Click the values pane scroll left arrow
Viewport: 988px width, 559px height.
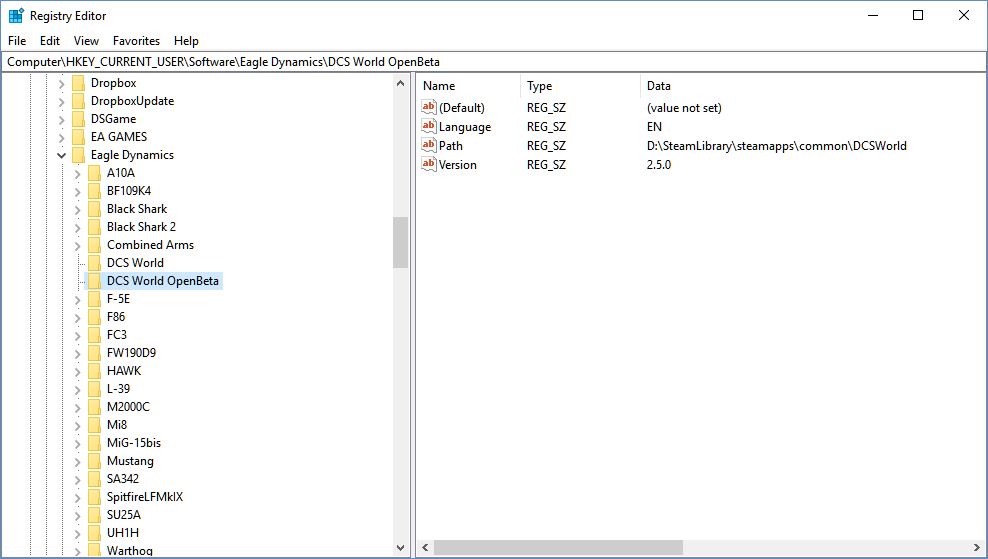tap(425, 548)
